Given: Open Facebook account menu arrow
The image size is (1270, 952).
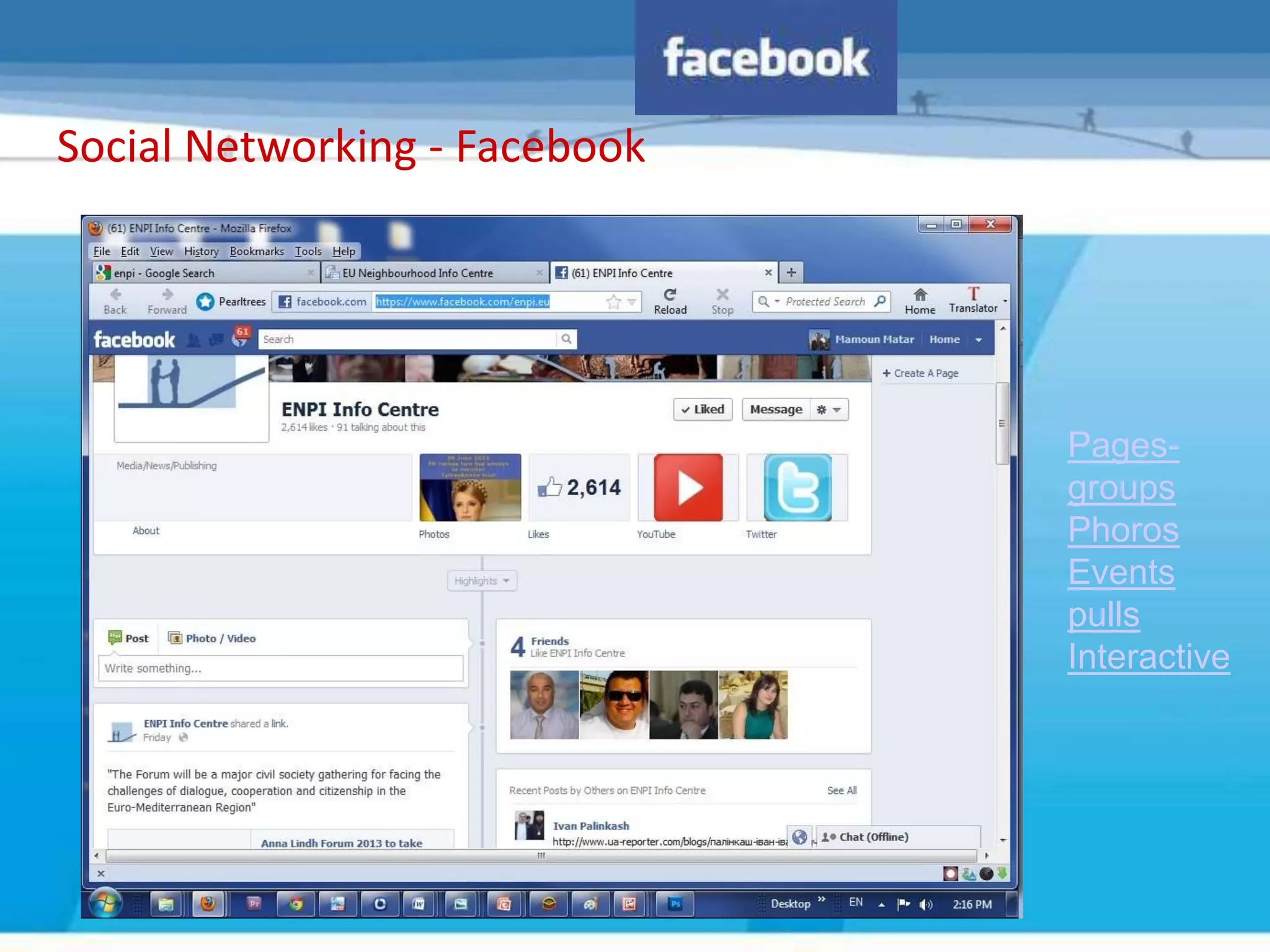Looking at the screenshot, I should [979, 340].
